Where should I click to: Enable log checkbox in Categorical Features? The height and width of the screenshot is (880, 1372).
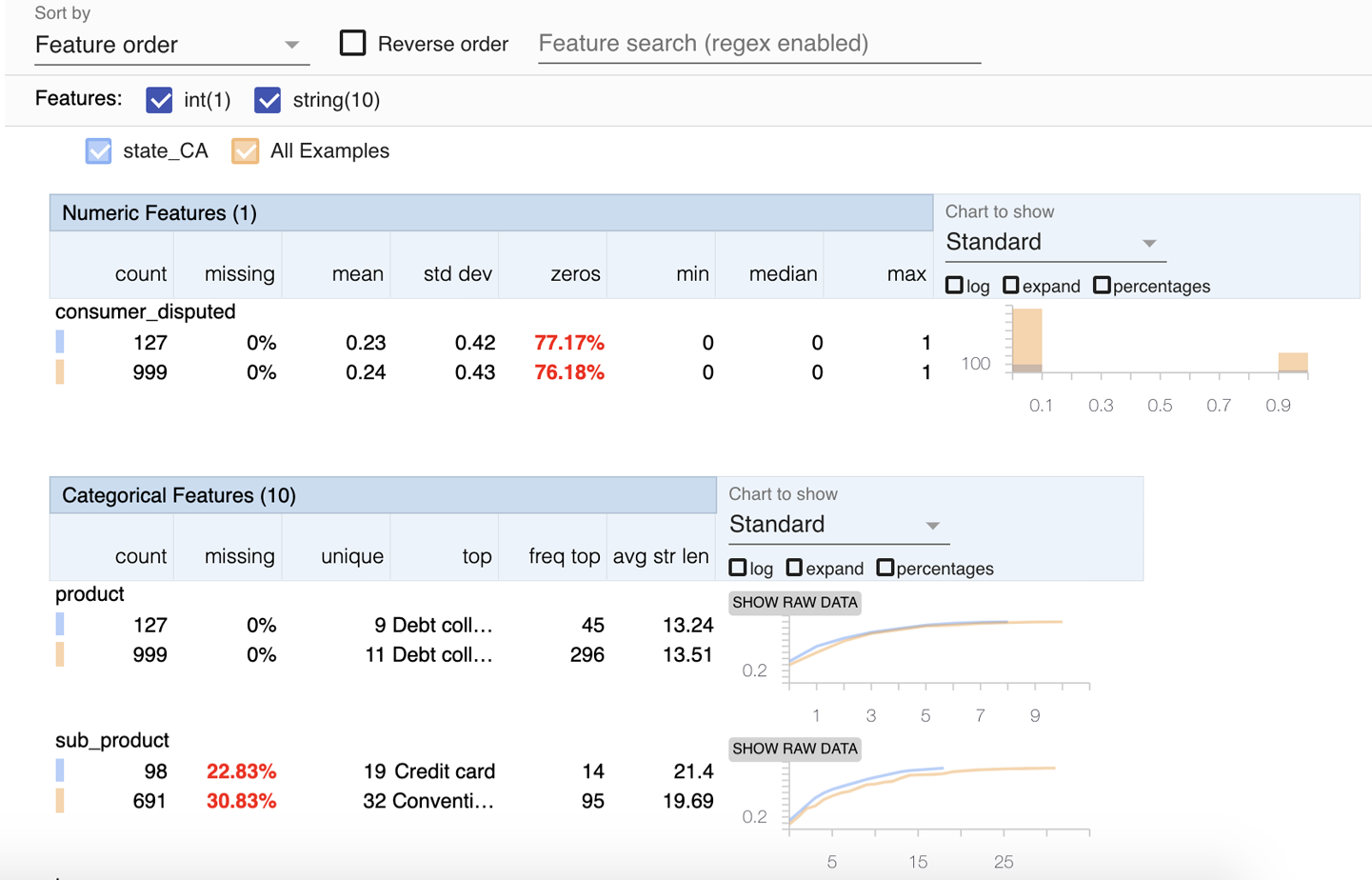(x=738, y=568)
